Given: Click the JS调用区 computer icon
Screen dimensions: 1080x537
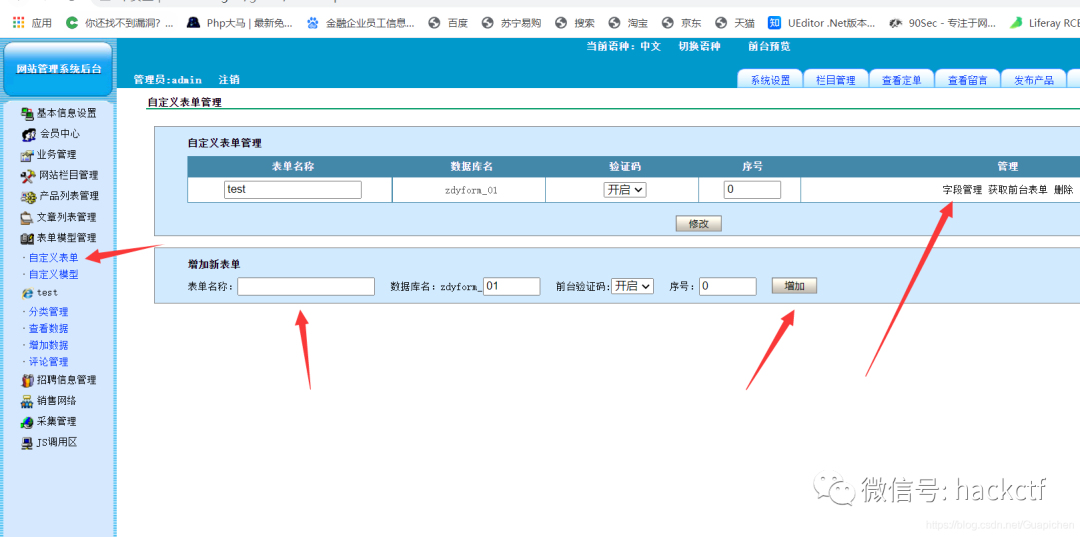Looking at the screenshot, I should [x=28, y=443].
